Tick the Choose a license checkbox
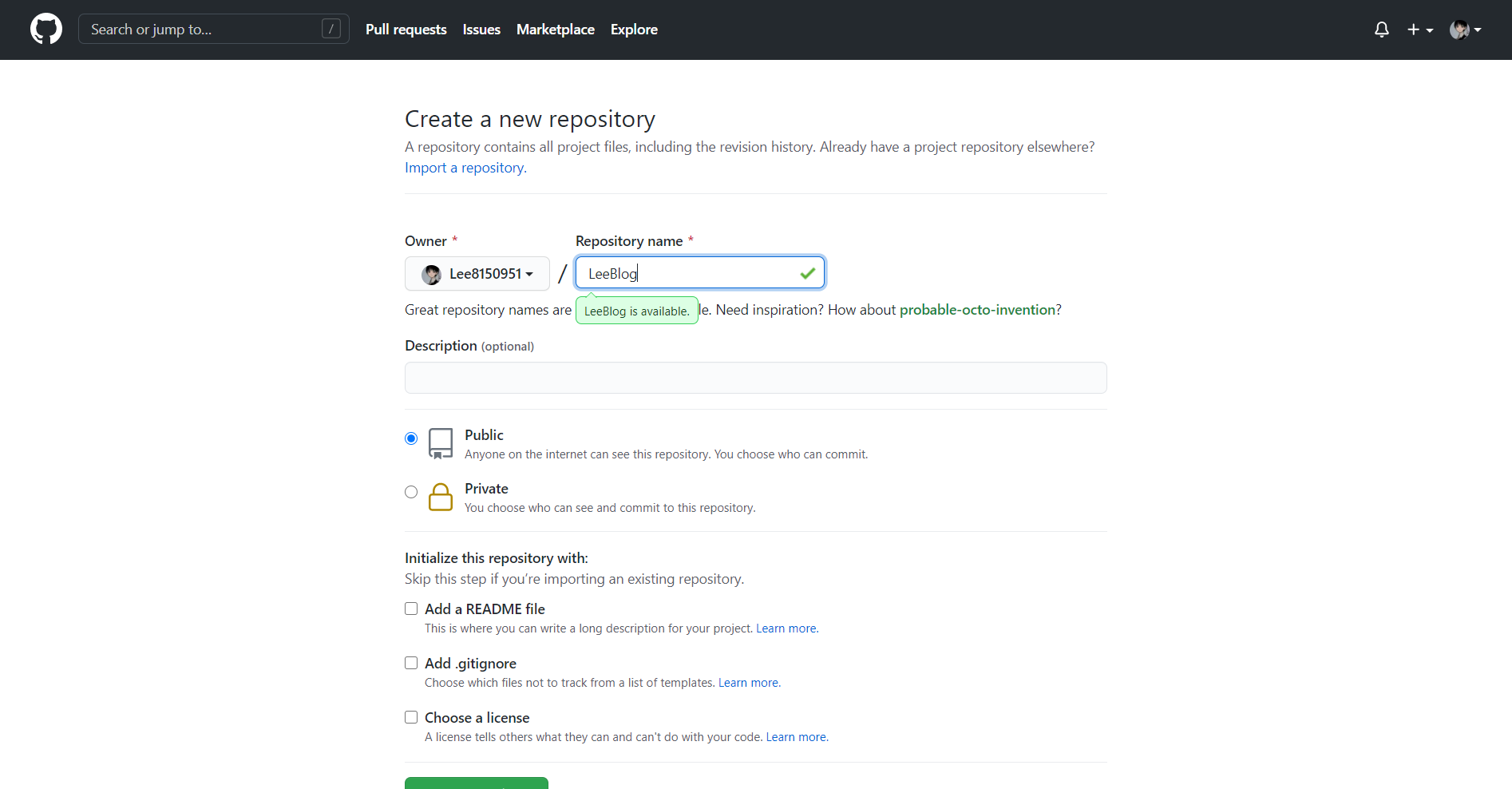The height and width of the screenshot is (789, 1512). (x=411, y=717)
